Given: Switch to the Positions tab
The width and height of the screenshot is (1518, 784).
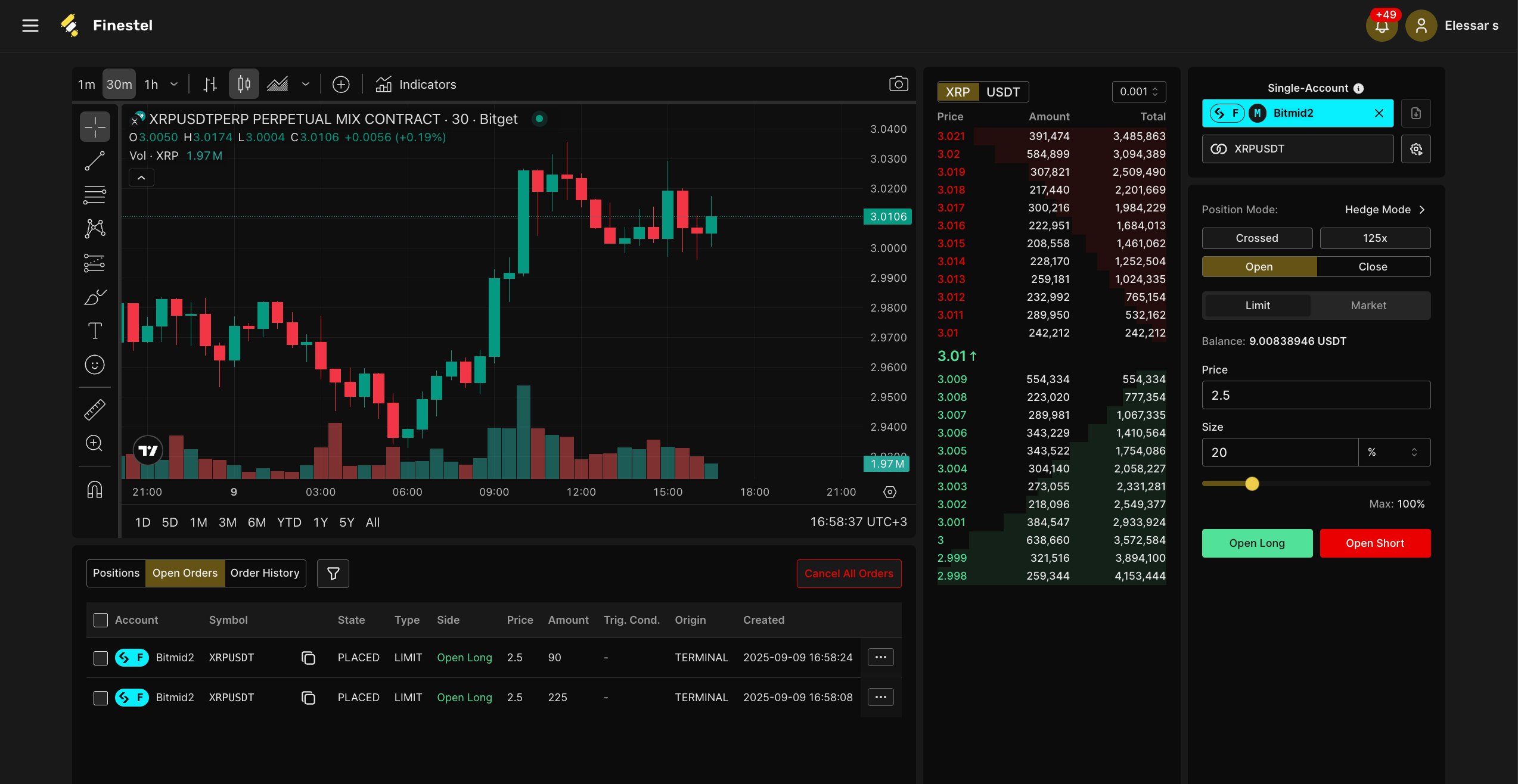Looking at the screenshot, I should coord(116,573).
